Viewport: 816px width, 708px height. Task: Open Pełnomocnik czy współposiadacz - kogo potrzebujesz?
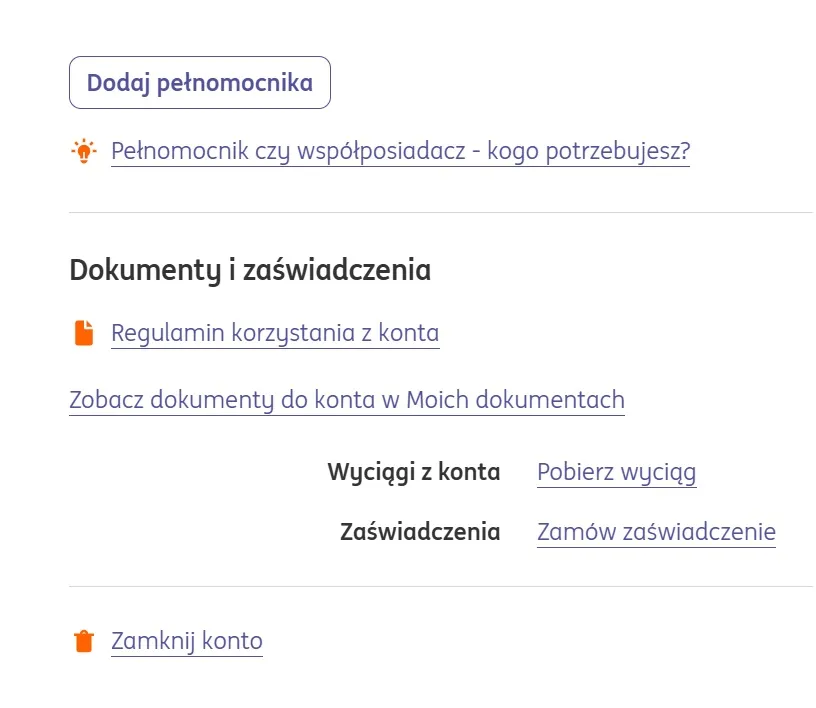[x=400, y=150]
